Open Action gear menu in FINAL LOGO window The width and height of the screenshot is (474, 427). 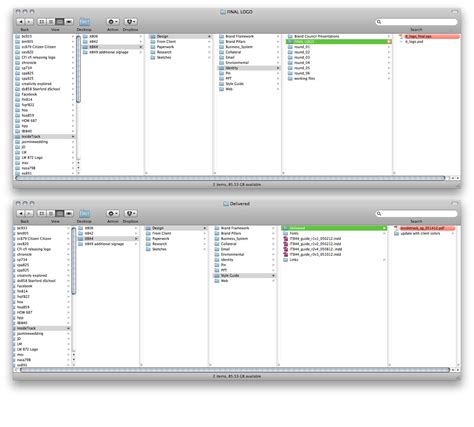(x=113, y=22)
